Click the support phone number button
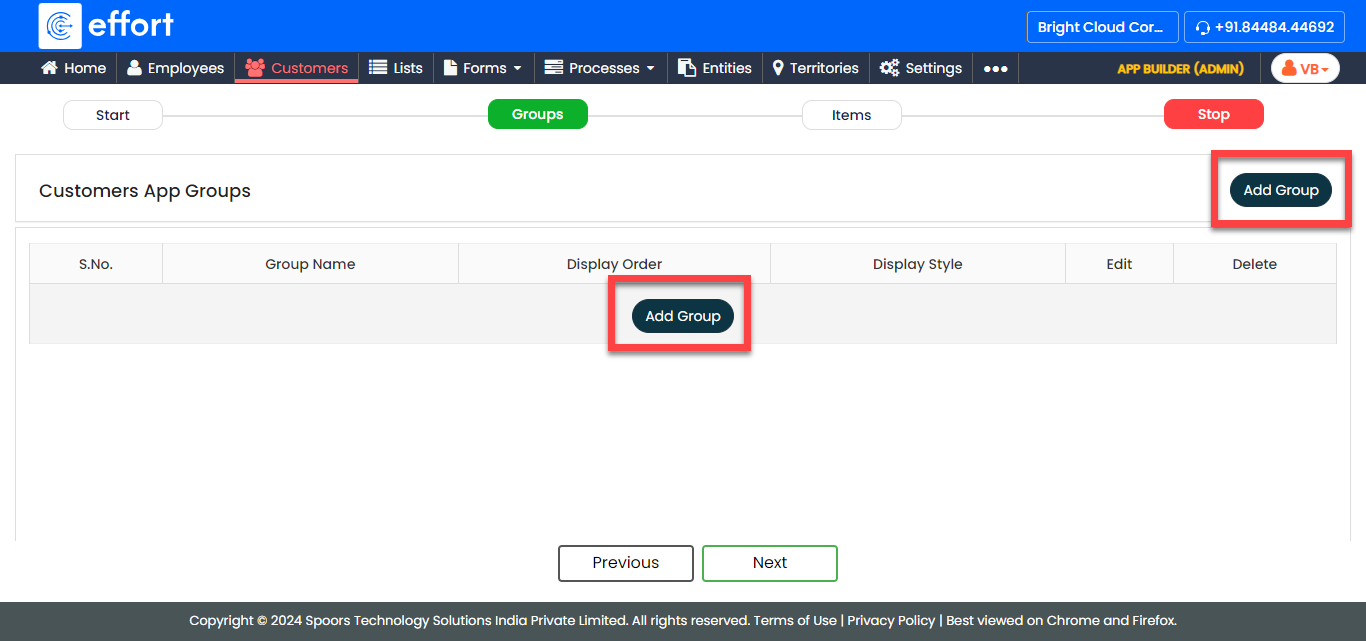Screen dimensions: 1366x641 [1264, 27]
